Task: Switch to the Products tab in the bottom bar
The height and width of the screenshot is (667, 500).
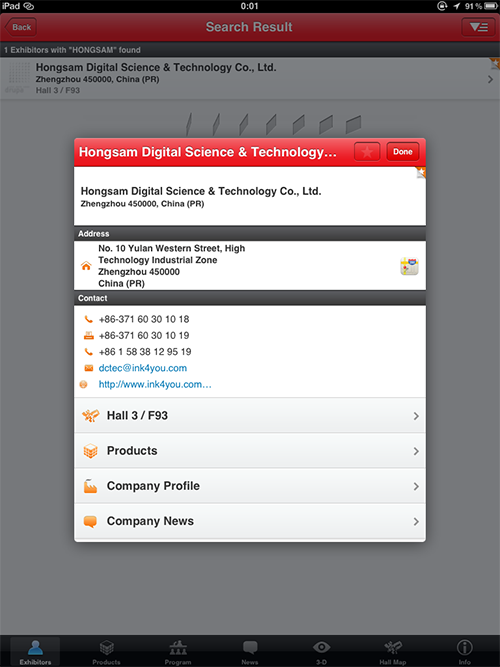Action: coord(106,652)
